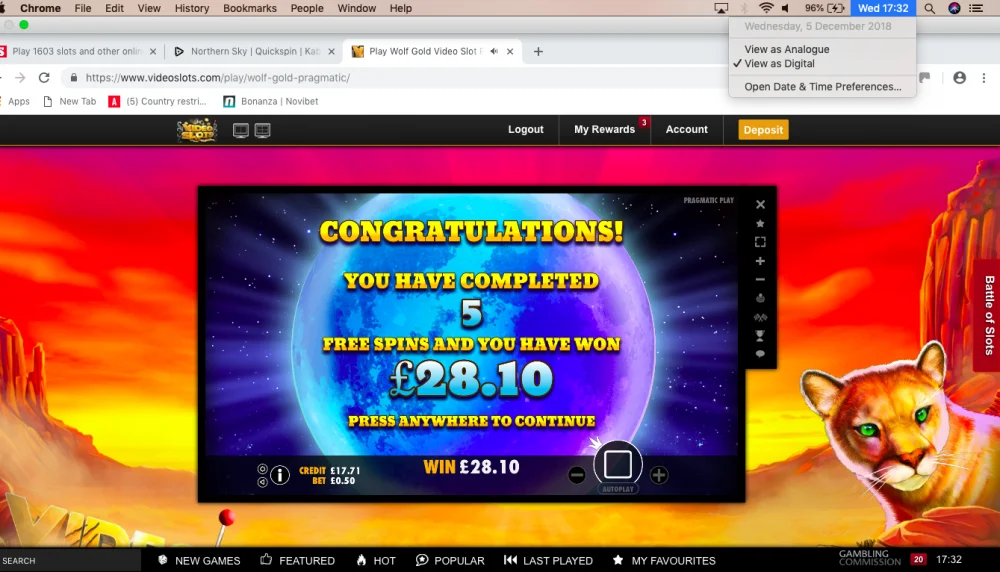
Task: Open the New Tab bookmark
Action: click(70, 101)
